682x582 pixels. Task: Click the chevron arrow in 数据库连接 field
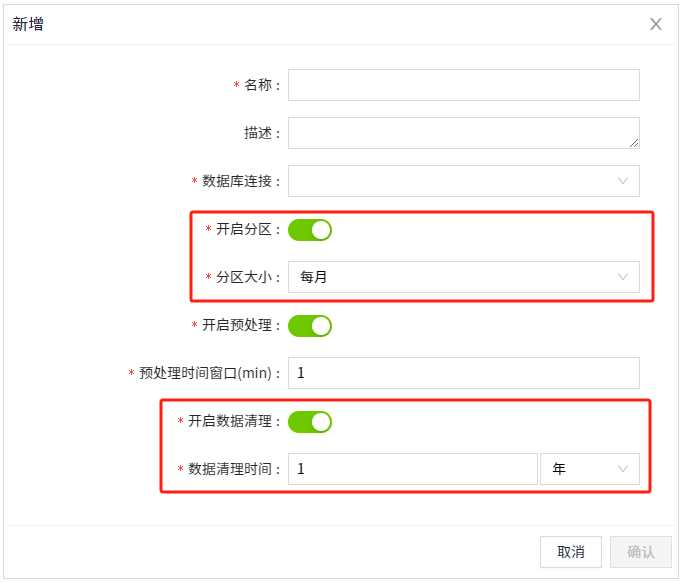click(x=623, y=181)
